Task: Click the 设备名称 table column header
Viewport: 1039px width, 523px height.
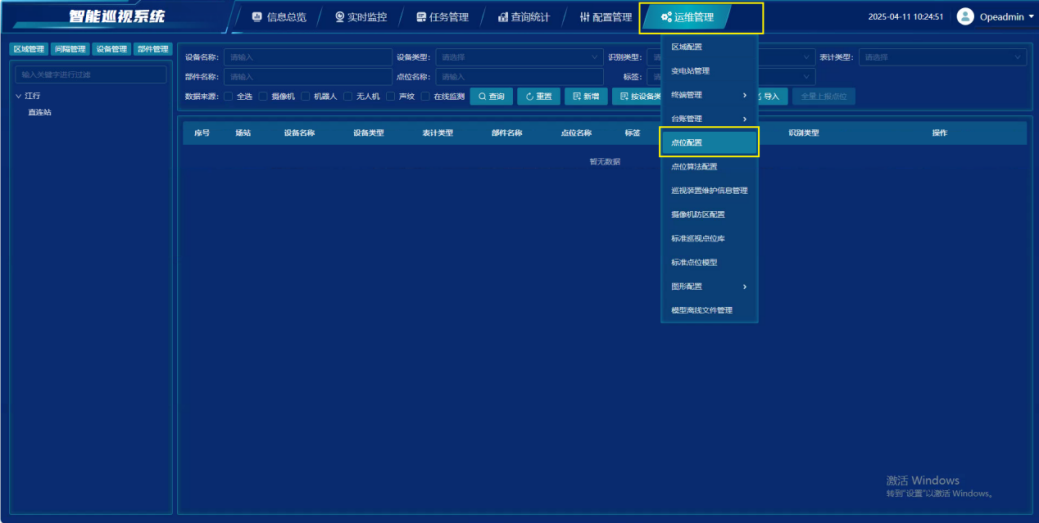Action: [x=299, y=133]
